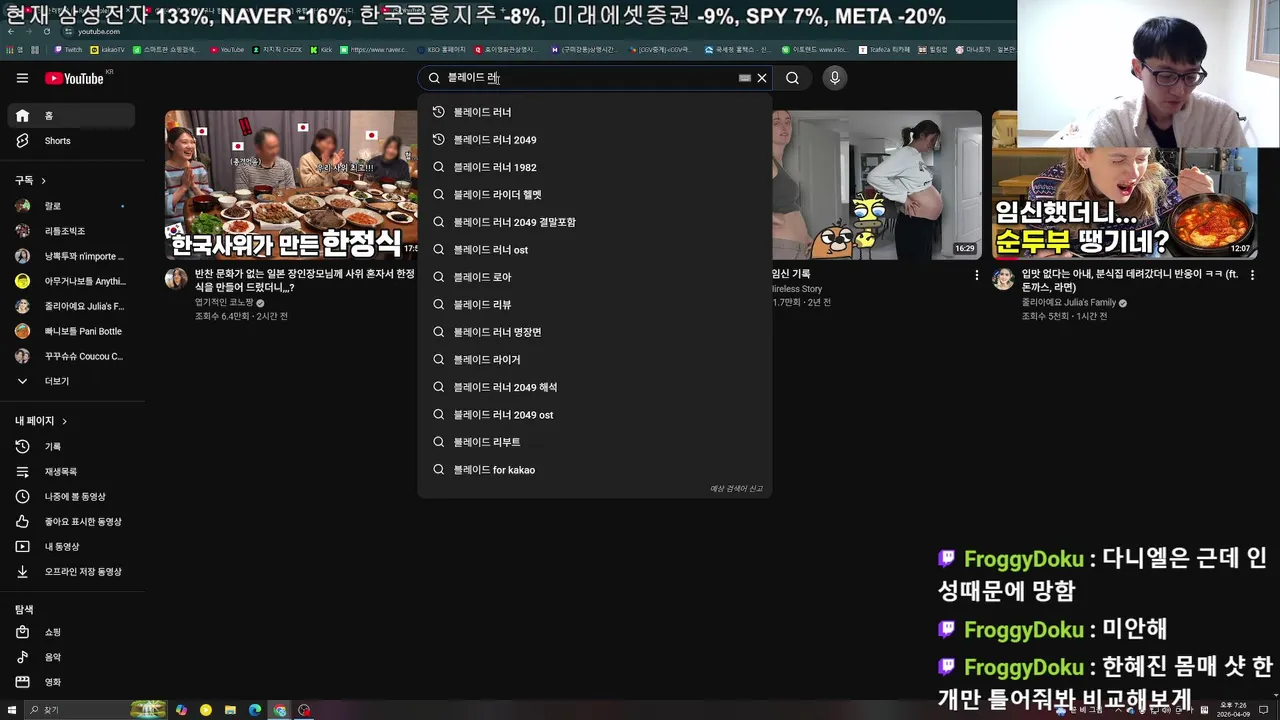Click the browser address bar youtube.com
Viewport: 1280px width, 720px height.
click(98, 32)
